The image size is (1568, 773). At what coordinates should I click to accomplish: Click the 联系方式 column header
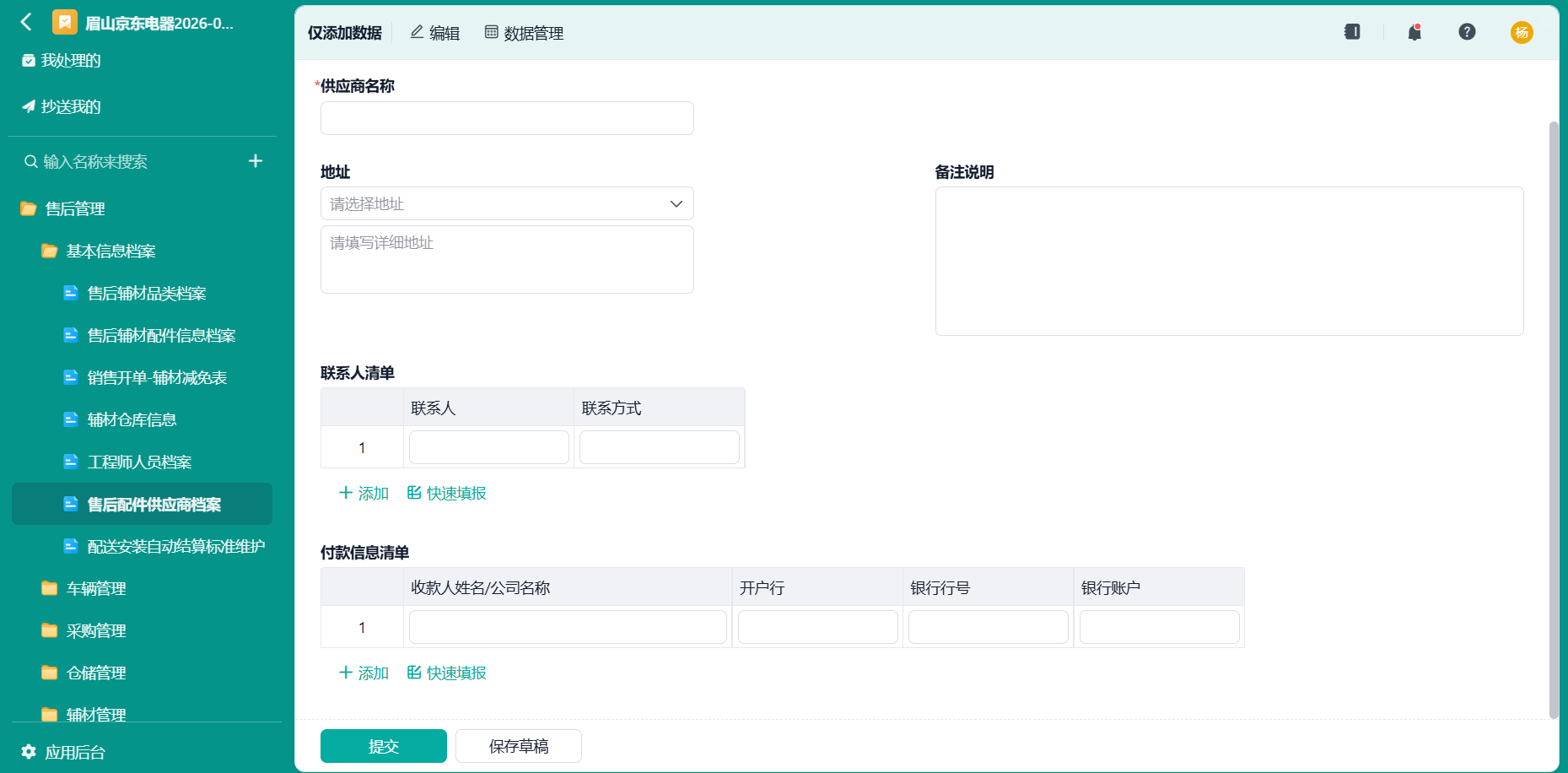pos(660,408)
